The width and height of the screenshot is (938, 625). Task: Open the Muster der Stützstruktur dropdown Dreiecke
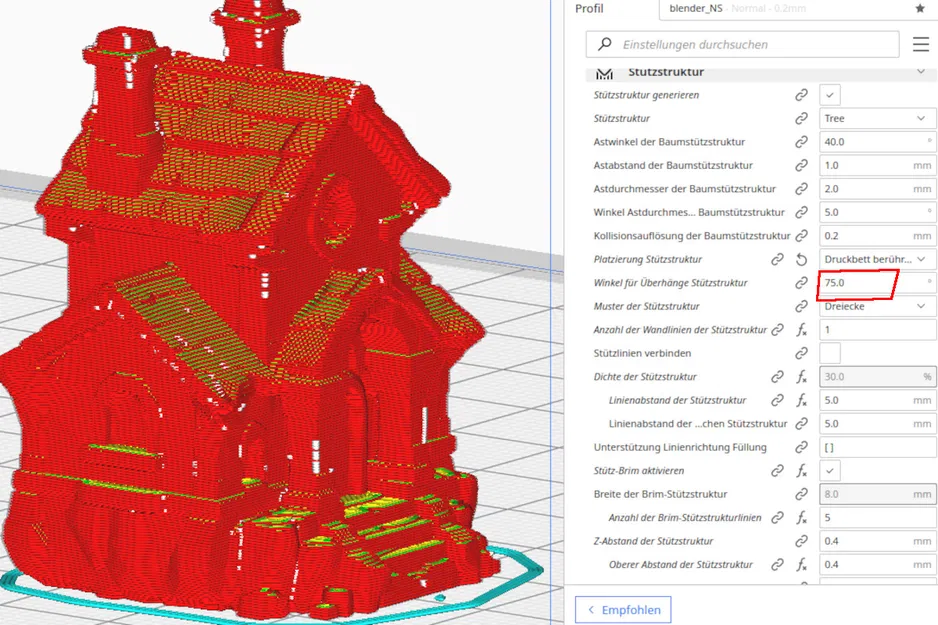878,306
